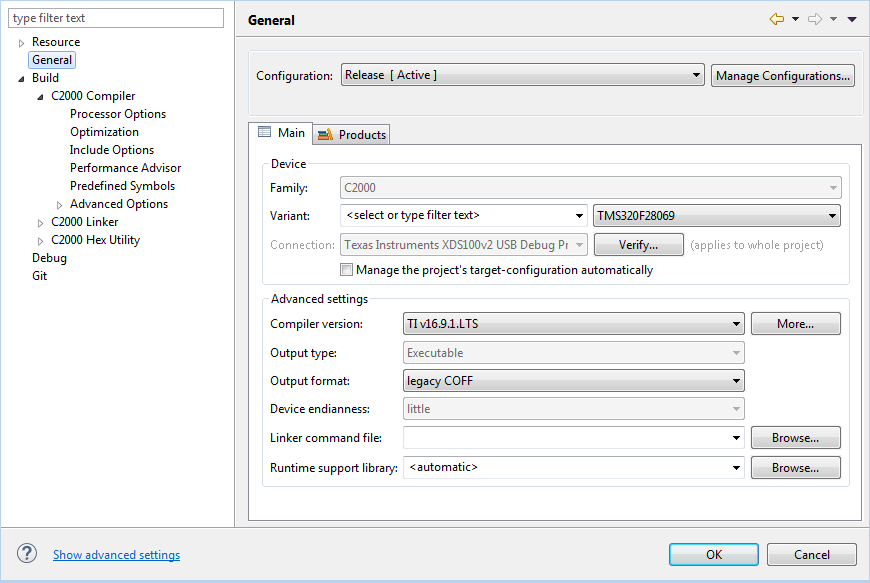Open the view menu triangle icon
Screen dimensions: 870x583
tap(852, 19)
